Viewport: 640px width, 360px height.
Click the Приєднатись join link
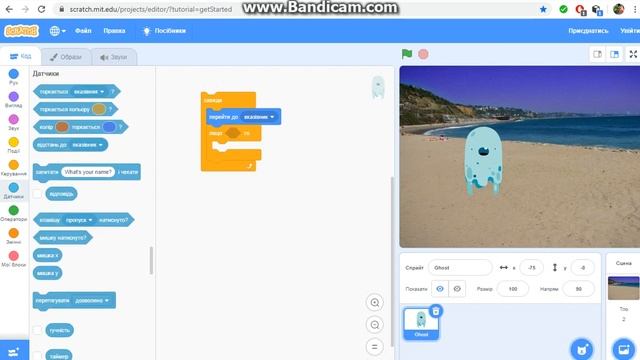click(x=588, y=31)
